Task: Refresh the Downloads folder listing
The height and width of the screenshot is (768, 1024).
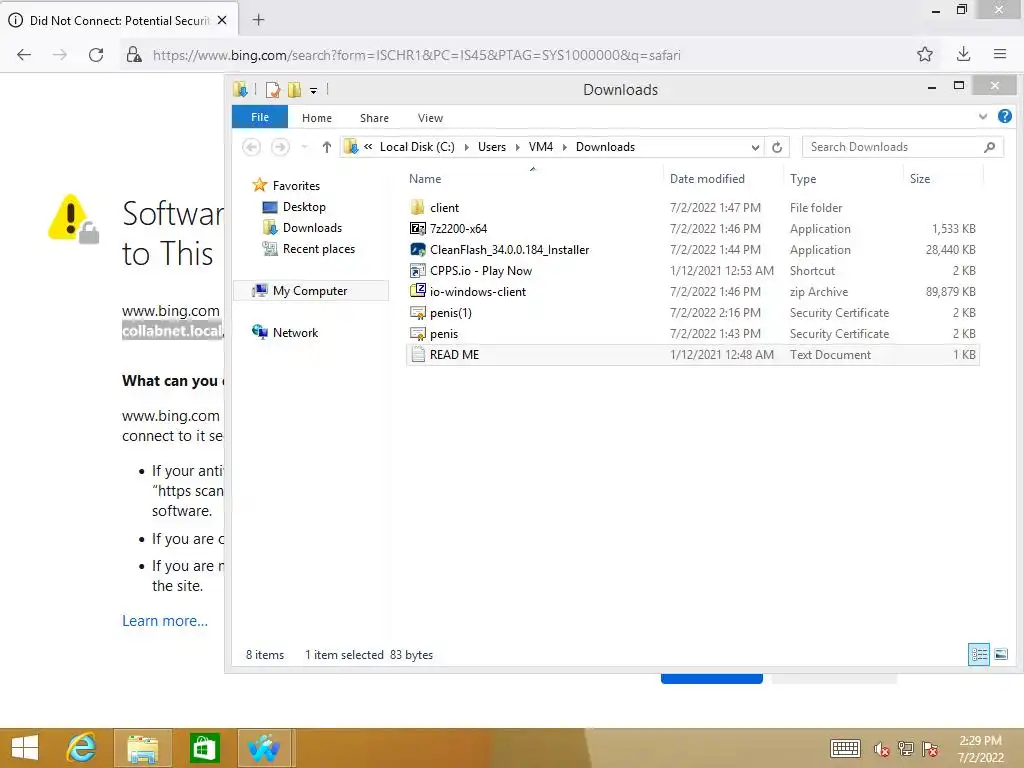Action: 777,147
